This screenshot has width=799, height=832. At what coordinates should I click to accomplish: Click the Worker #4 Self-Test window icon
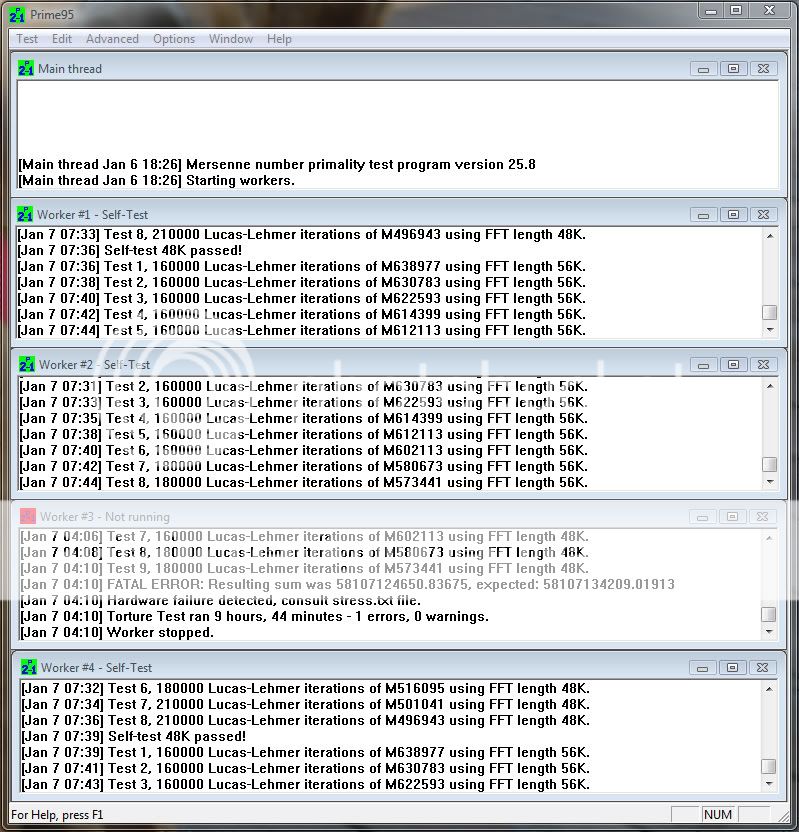[29, 668]
